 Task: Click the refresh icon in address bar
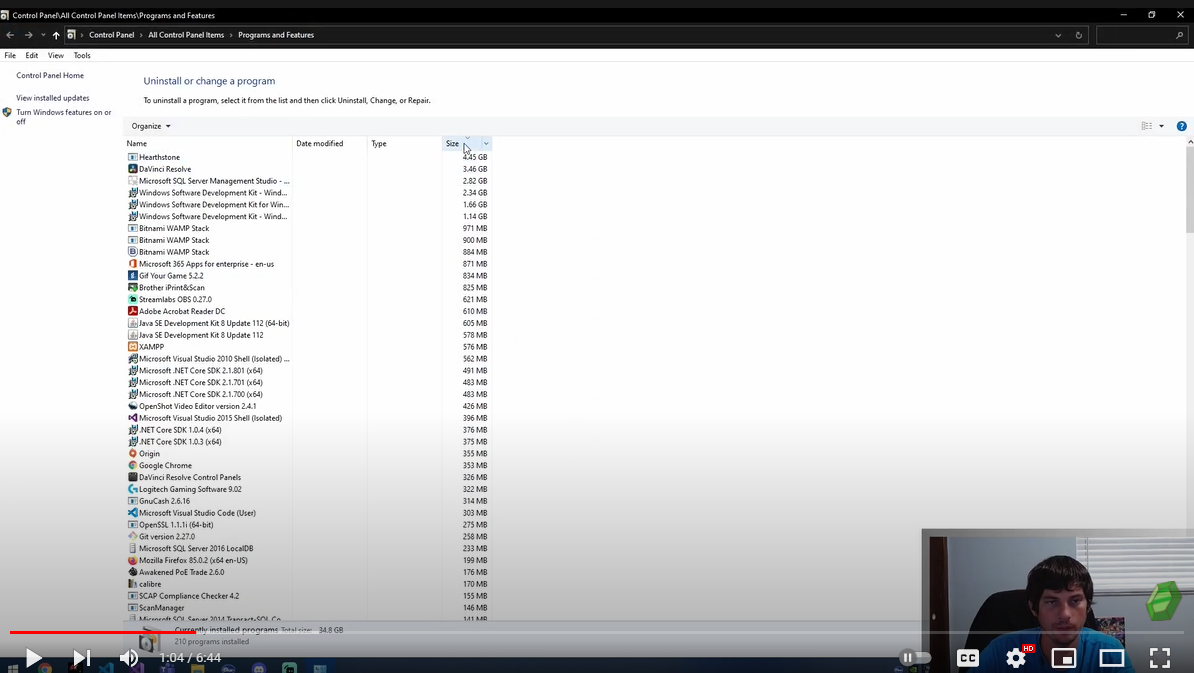(1078, 35)
